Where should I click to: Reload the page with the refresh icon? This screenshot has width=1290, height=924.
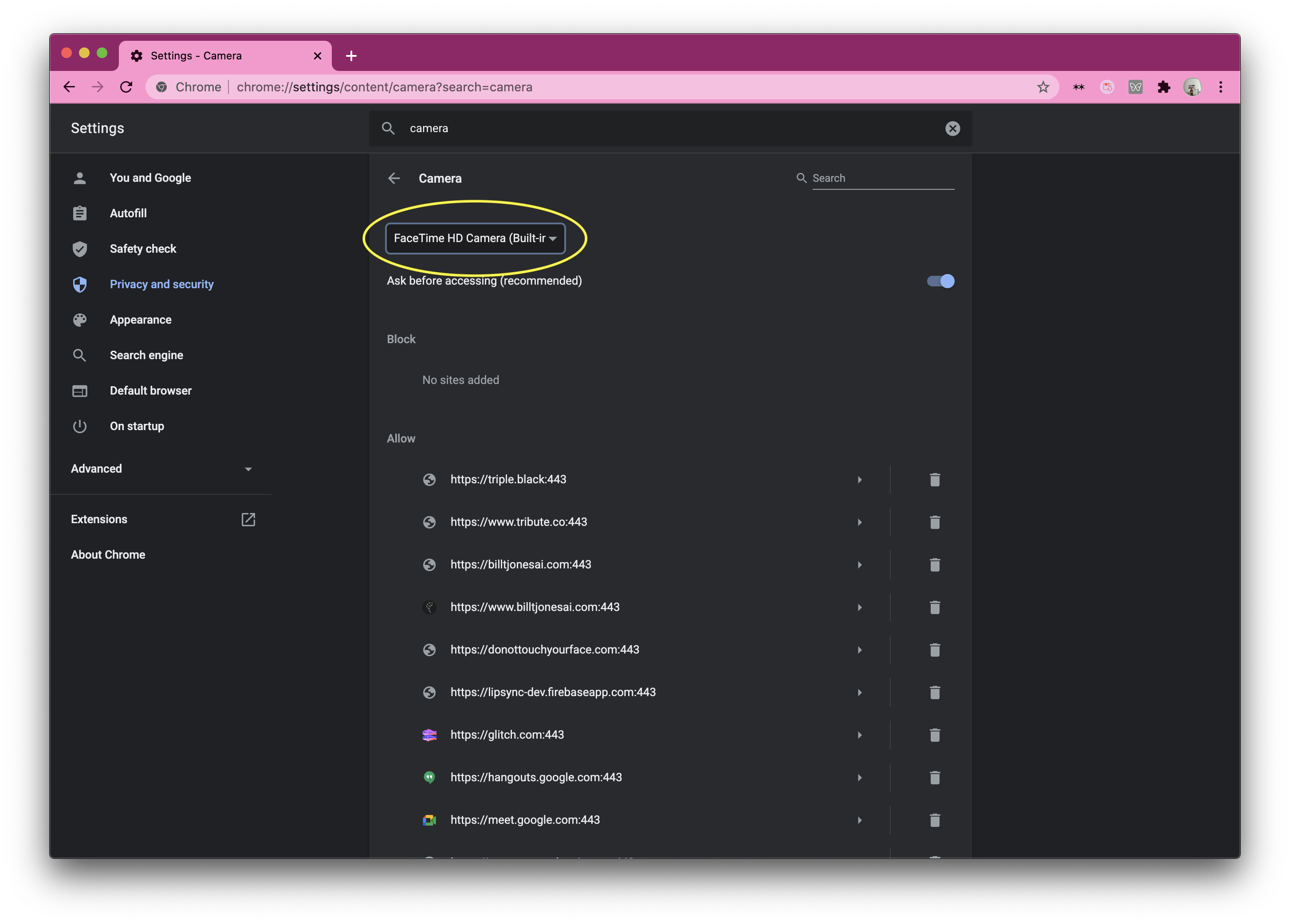(126, 87)
